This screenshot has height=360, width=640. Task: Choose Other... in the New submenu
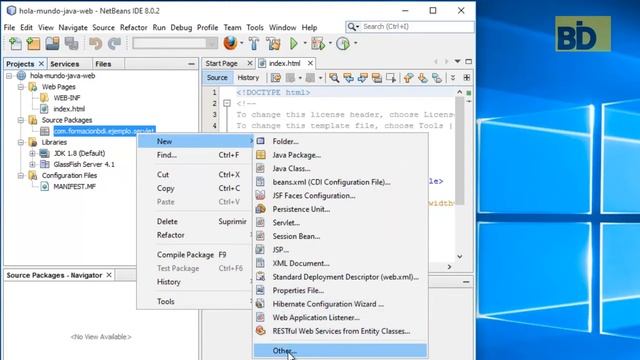(340, 350)
